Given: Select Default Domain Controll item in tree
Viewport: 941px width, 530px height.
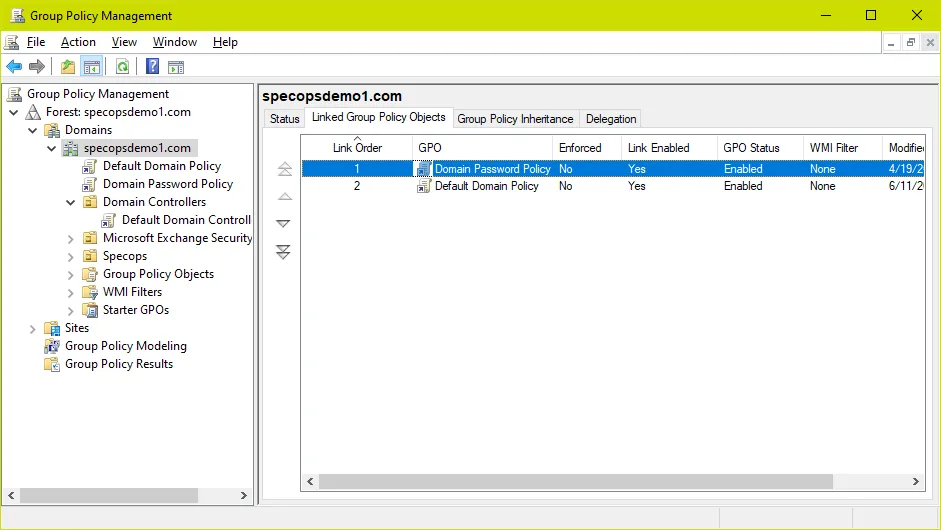Looking at the screenshot, I should (x=186, y=220).
